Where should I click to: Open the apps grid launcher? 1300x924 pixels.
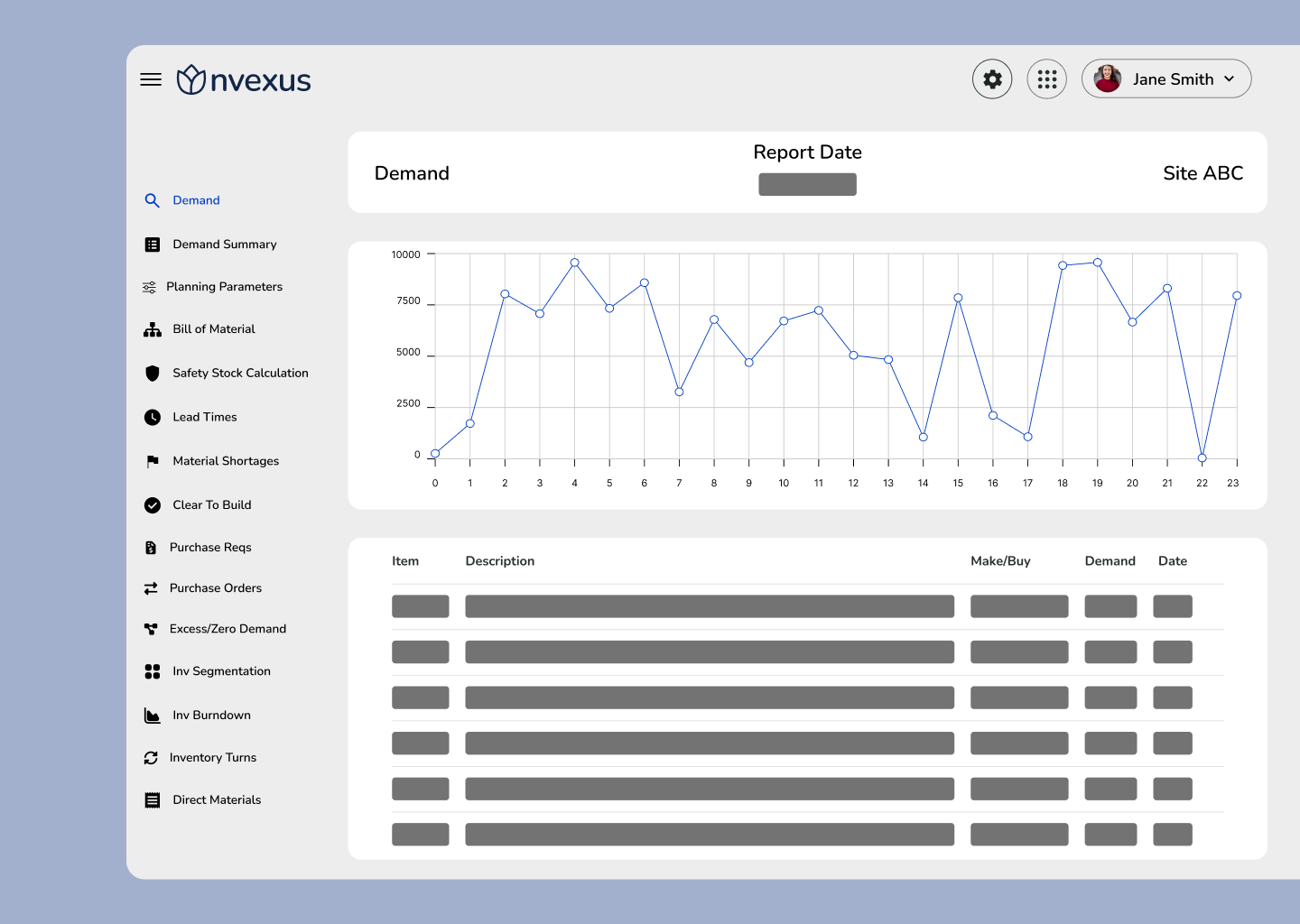1047,79
